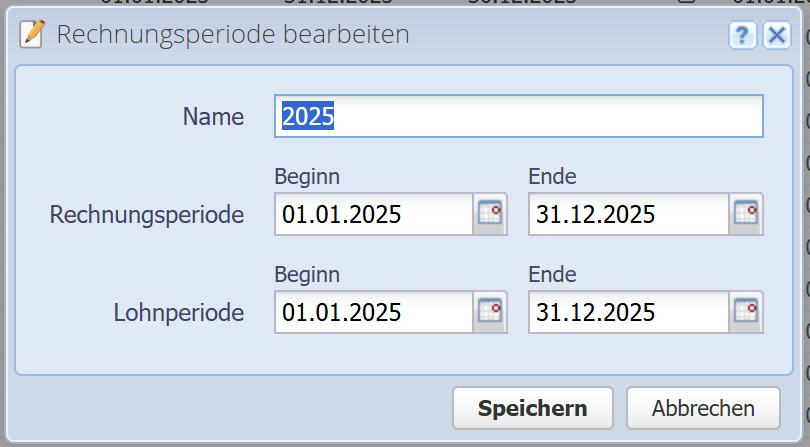The image size is (810, 447).
Task: Select the Lohnperiode Ende date field
Action: [627, 312]
